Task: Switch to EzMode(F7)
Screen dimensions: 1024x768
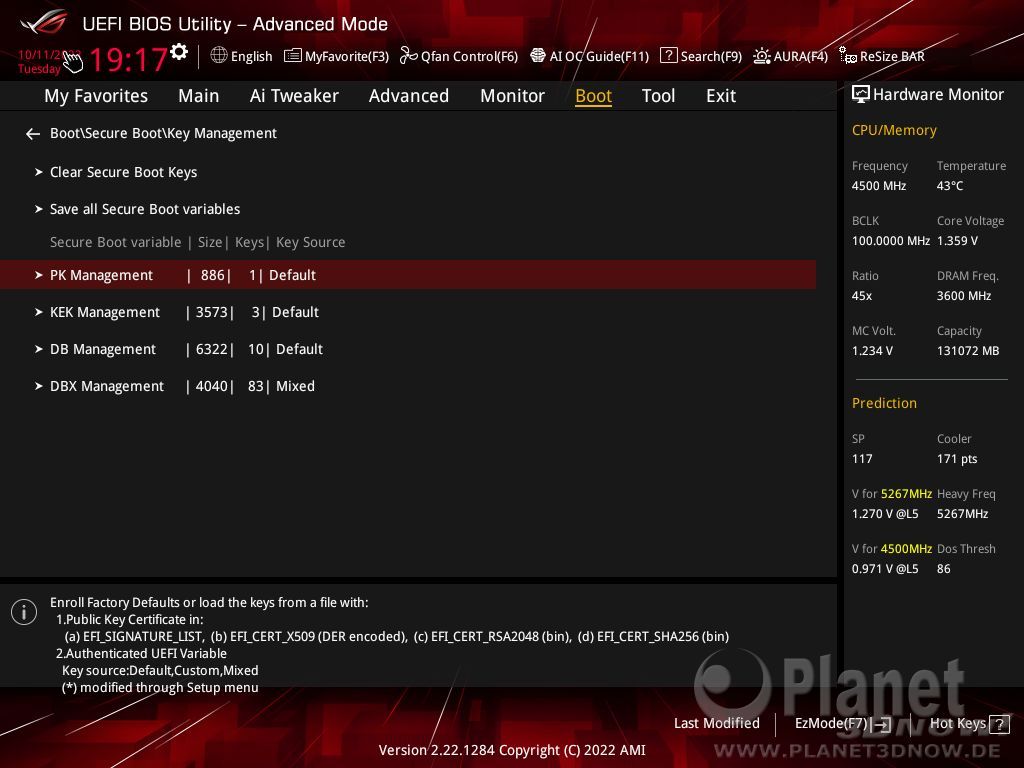Action: 831,724
